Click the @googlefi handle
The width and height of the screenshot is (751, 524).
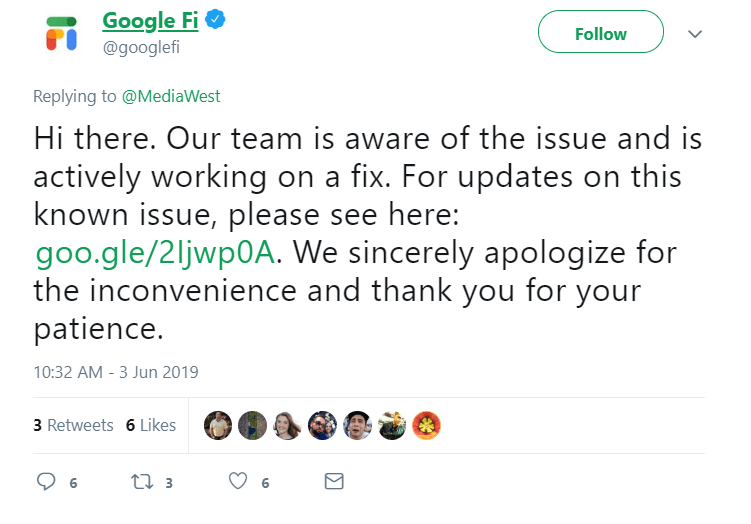(x=141, y=47)
